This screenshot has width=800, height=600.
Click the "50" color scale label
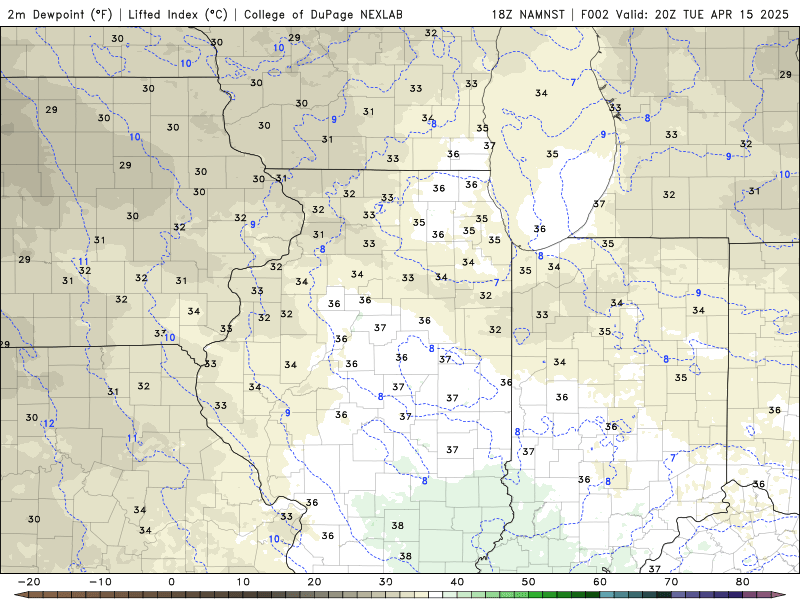click(x=529, y=582)
